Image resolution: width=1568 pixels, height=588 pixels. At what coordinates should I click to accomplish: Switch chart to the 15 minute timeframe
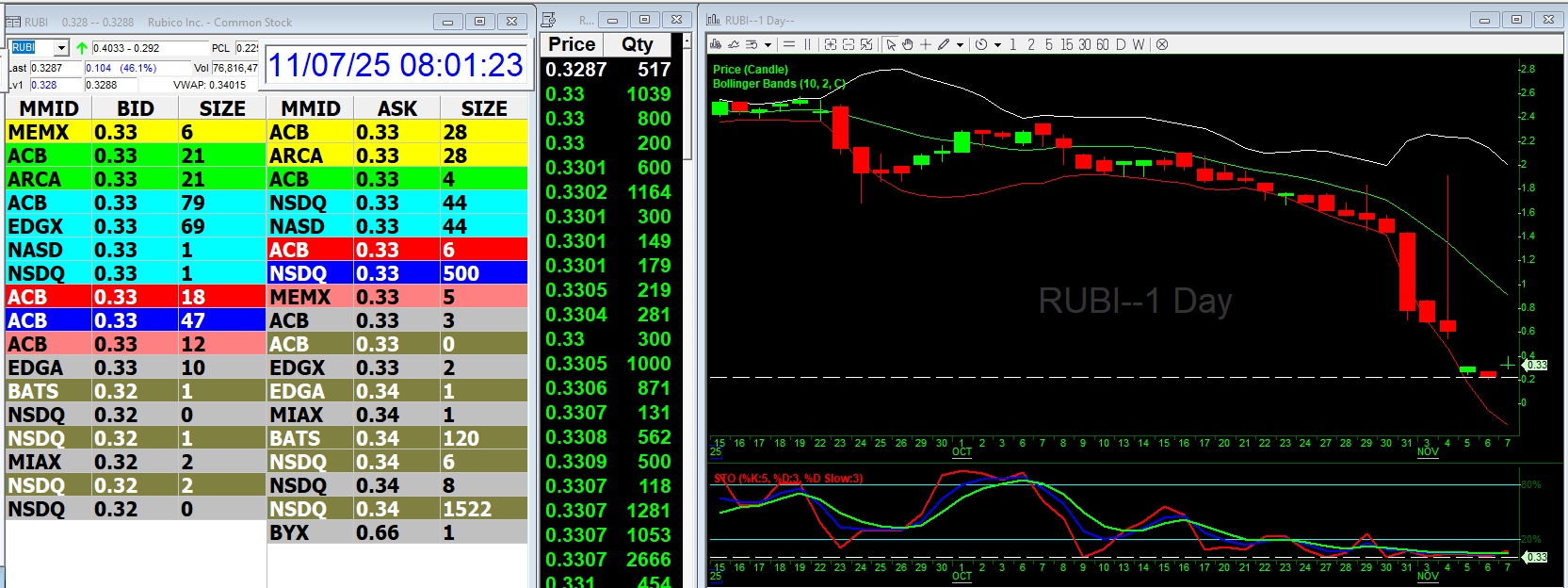pos(1066,44)
